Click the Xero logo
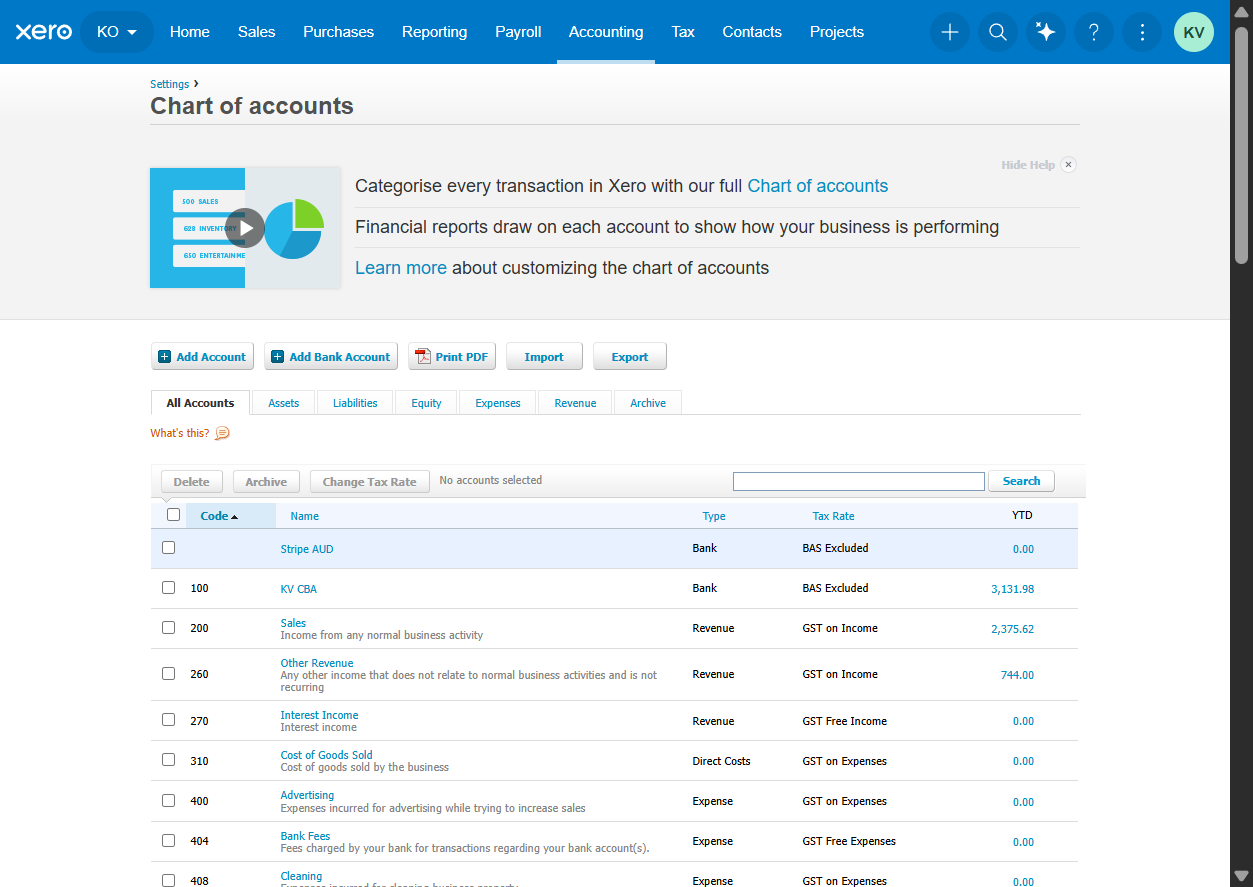1253x887 pixels. 44,32
